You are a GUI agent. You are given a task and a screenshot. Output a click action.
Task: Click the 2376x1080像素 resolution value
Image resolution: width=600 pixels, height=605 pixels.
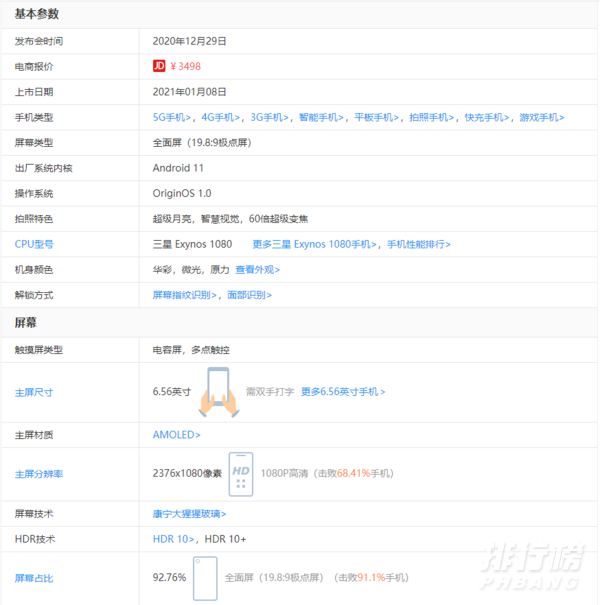click(187, 473)
